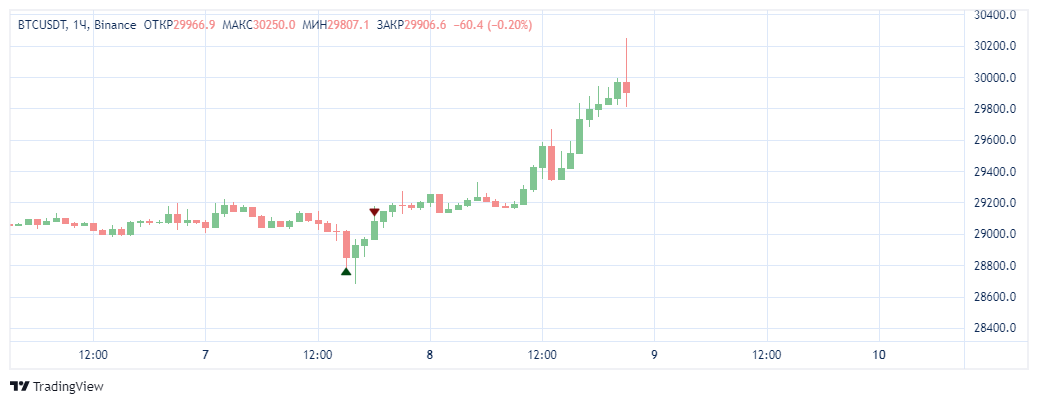Click the 30400.0 price axis label
Viewport: 1038px width, 404px height.
point(996,15)
